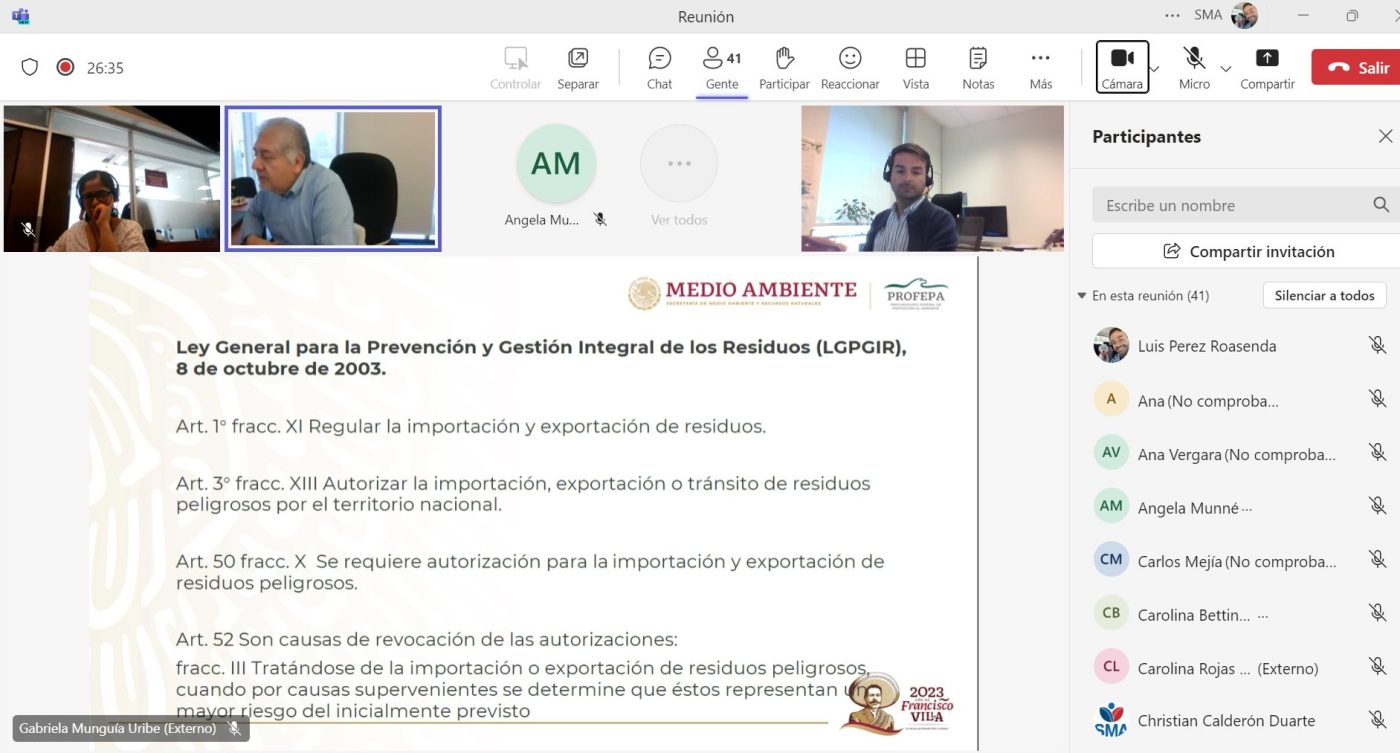Open the title bar ellipsis settings menu
The image size is (1400, 753).
point(1173,15)
